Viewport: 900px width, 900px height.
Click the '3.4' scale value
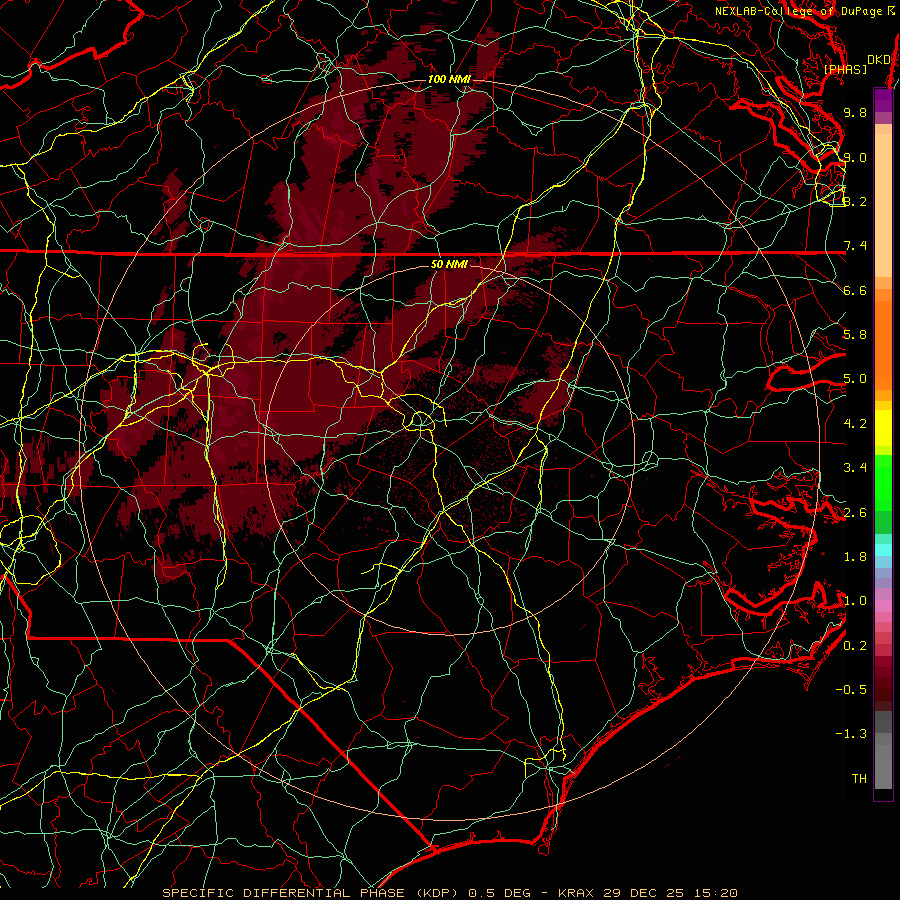tap(855, 468)
